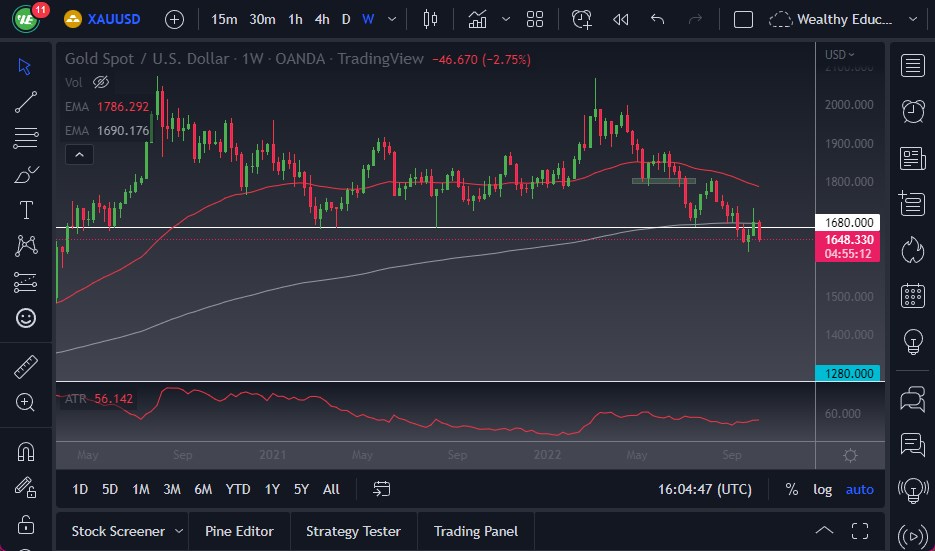Open the calendar panel in right sidebar
The height and width of the screenshot is (551, 935).
(912, 295)
